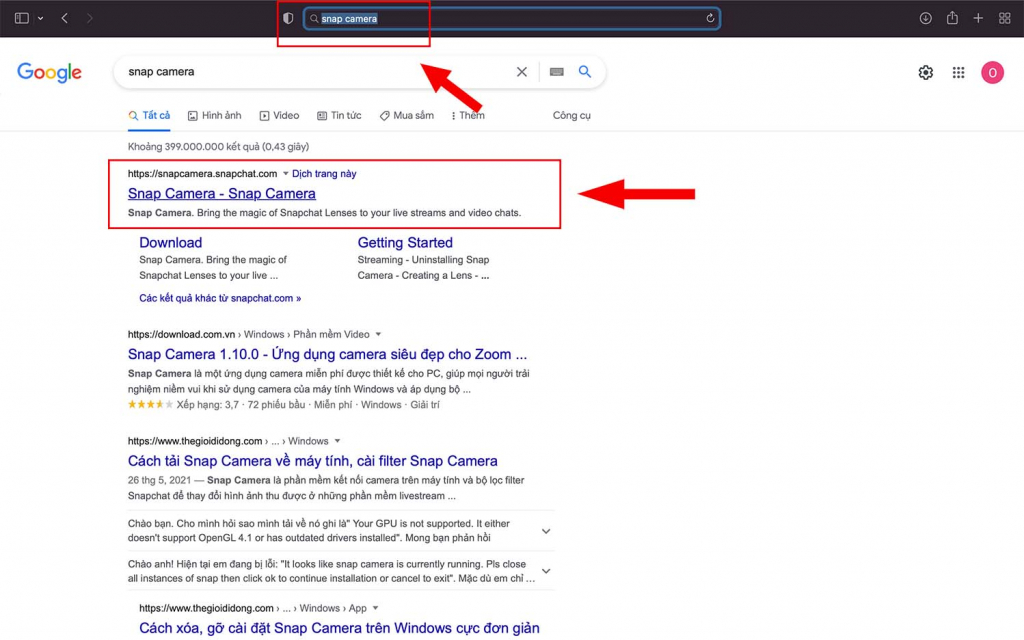The image size is (1024, 640).
Task: Click the Dịch trang này link
Action: (324, 174)
